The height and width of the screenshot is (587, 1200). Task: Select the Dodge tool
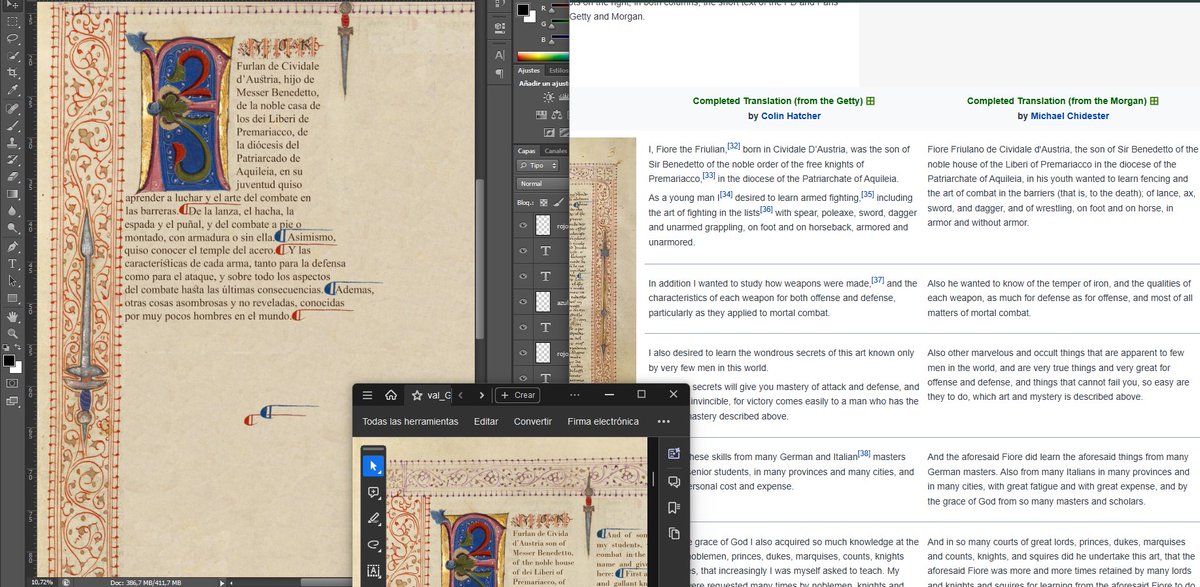point(13,228)
